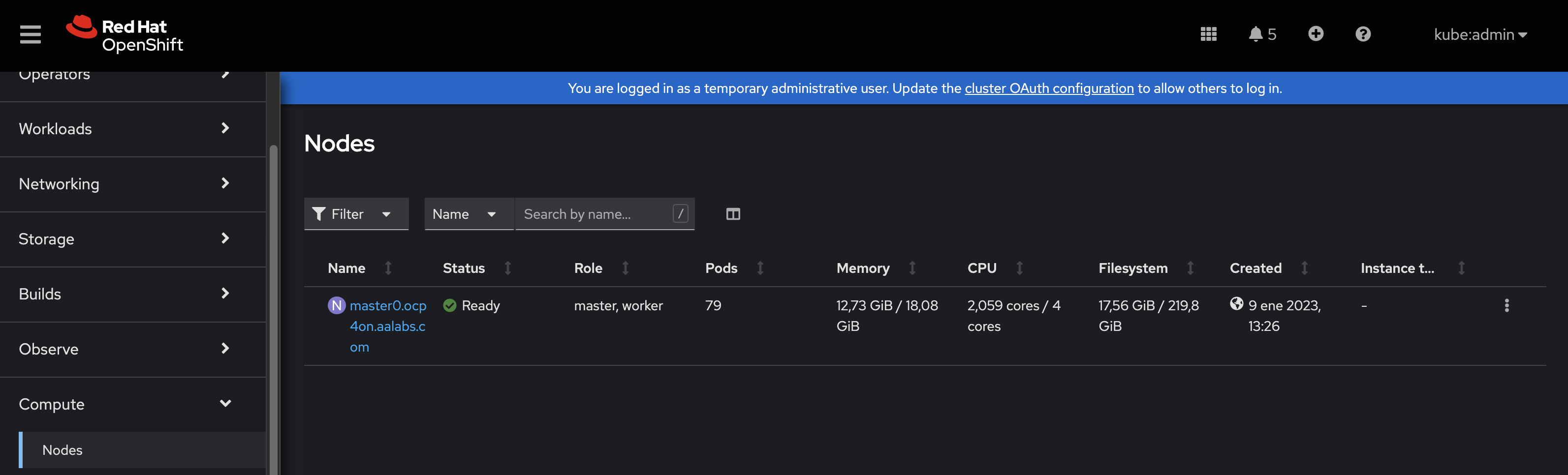1568x475 pixels.
Task: Expand the Workloads navigation section
Action: [133, 129]
